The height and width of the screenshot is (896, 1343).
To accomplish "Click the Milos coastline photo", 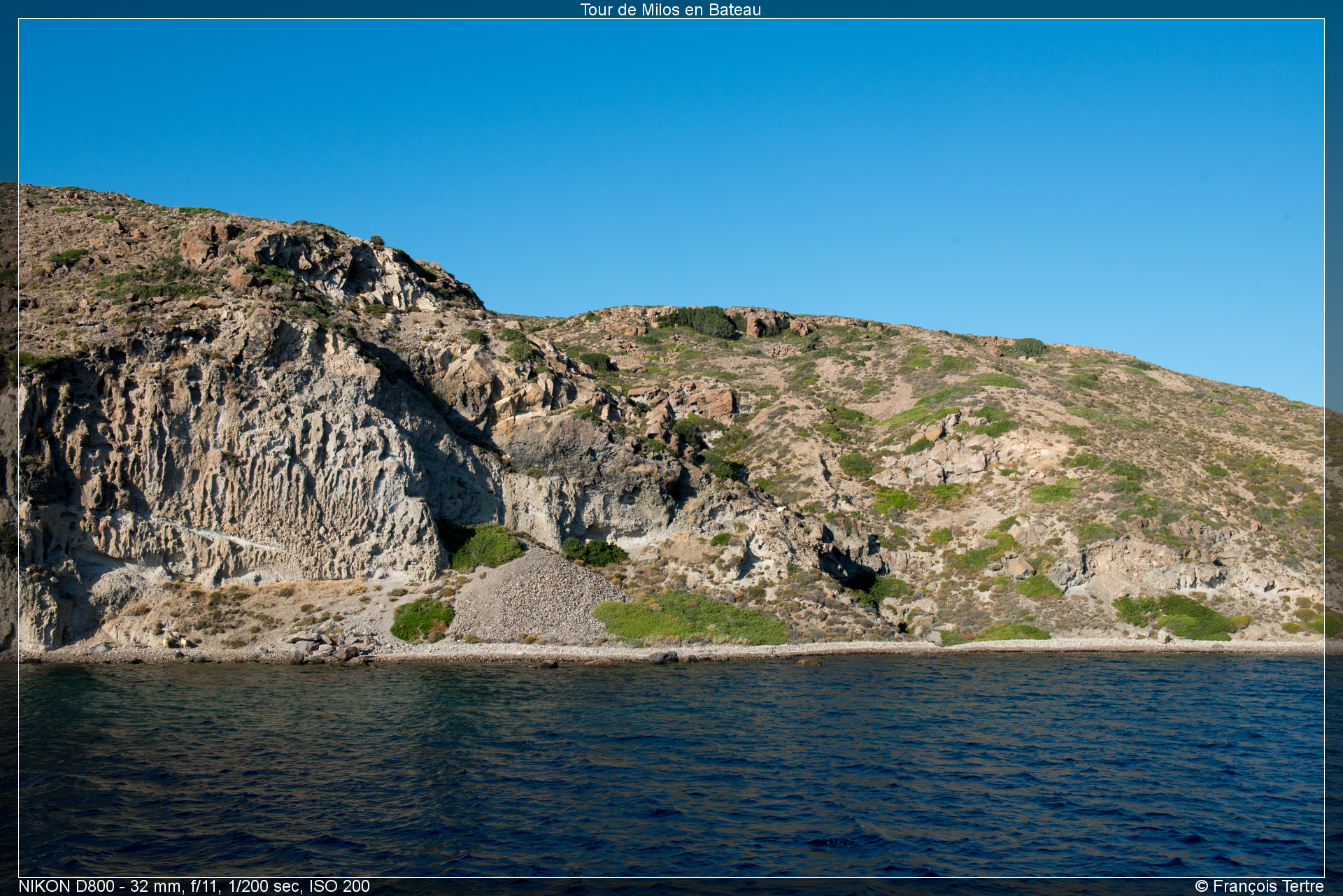I will click(x=671, y=448).
